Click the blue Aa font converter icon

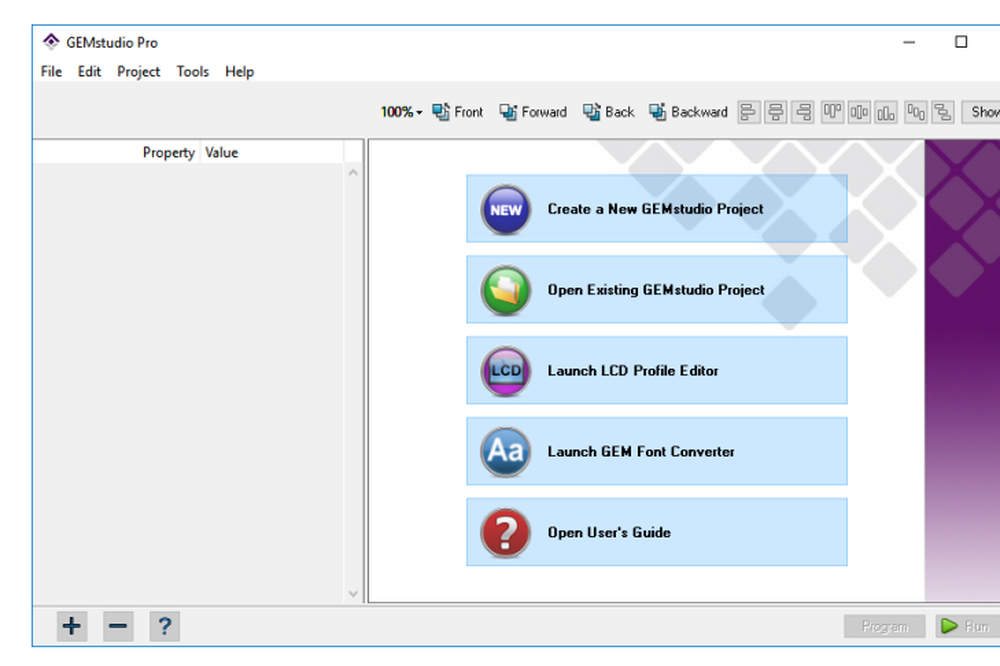click(x=505, y=452)
